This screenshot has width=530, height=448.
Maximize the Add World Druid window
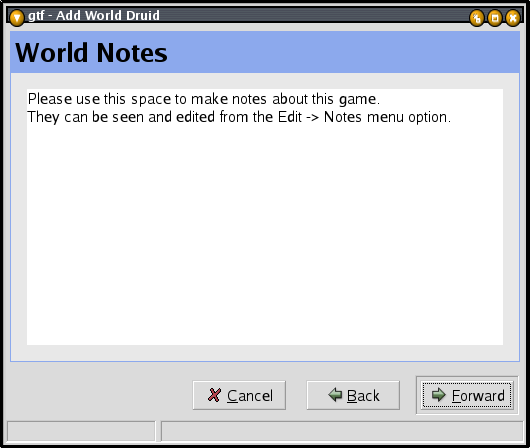click(x=495, y=18)
